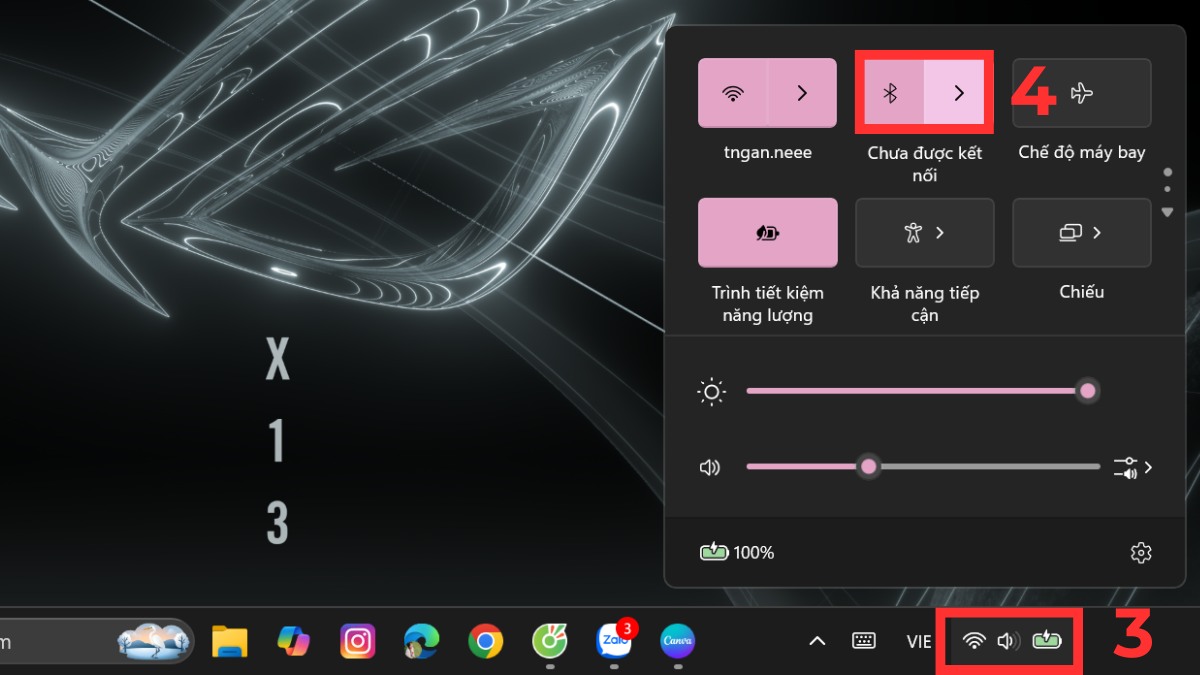
Task: Open Instagram from taskbar
Action: tap(357, 641)
